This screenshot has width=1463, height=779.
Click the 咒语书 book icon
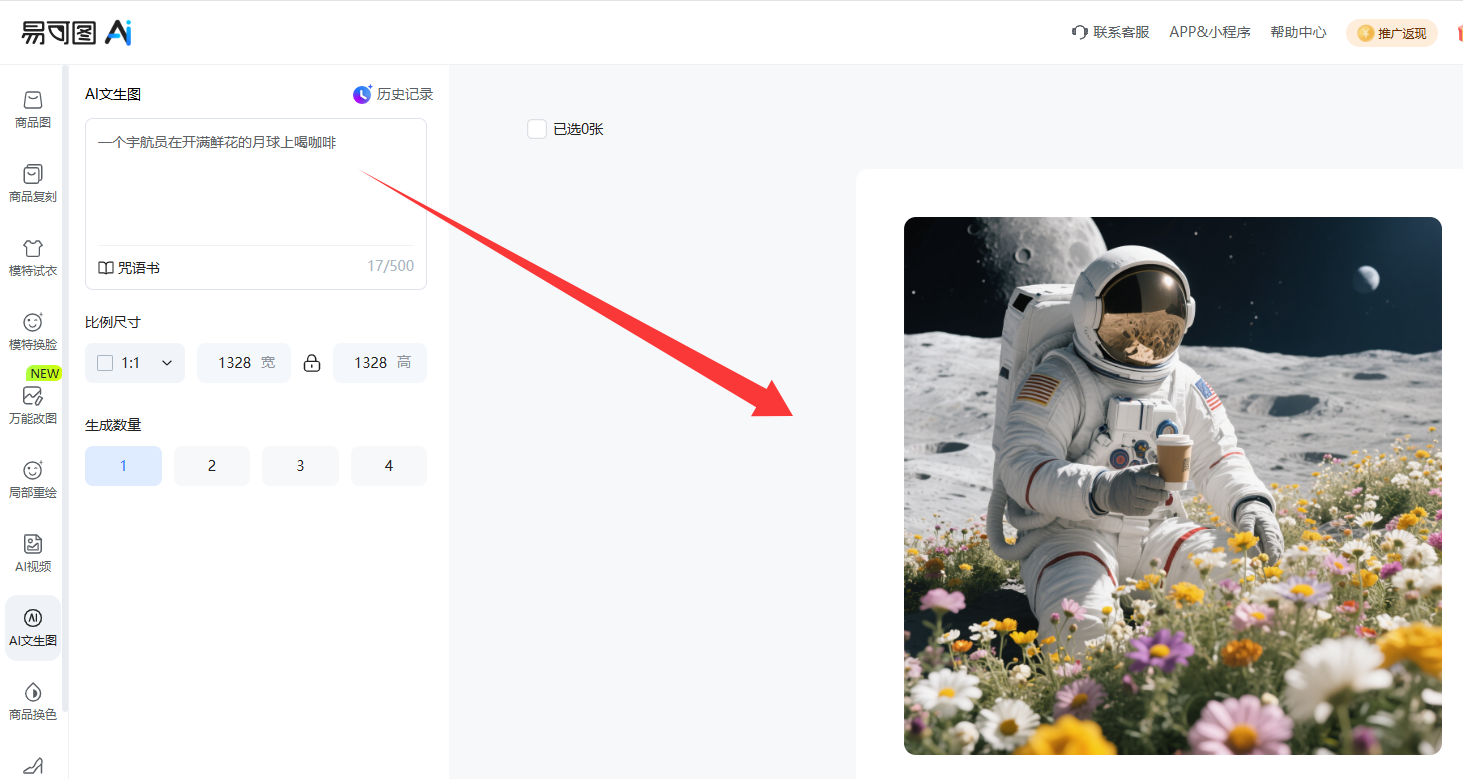coord(106,268)
